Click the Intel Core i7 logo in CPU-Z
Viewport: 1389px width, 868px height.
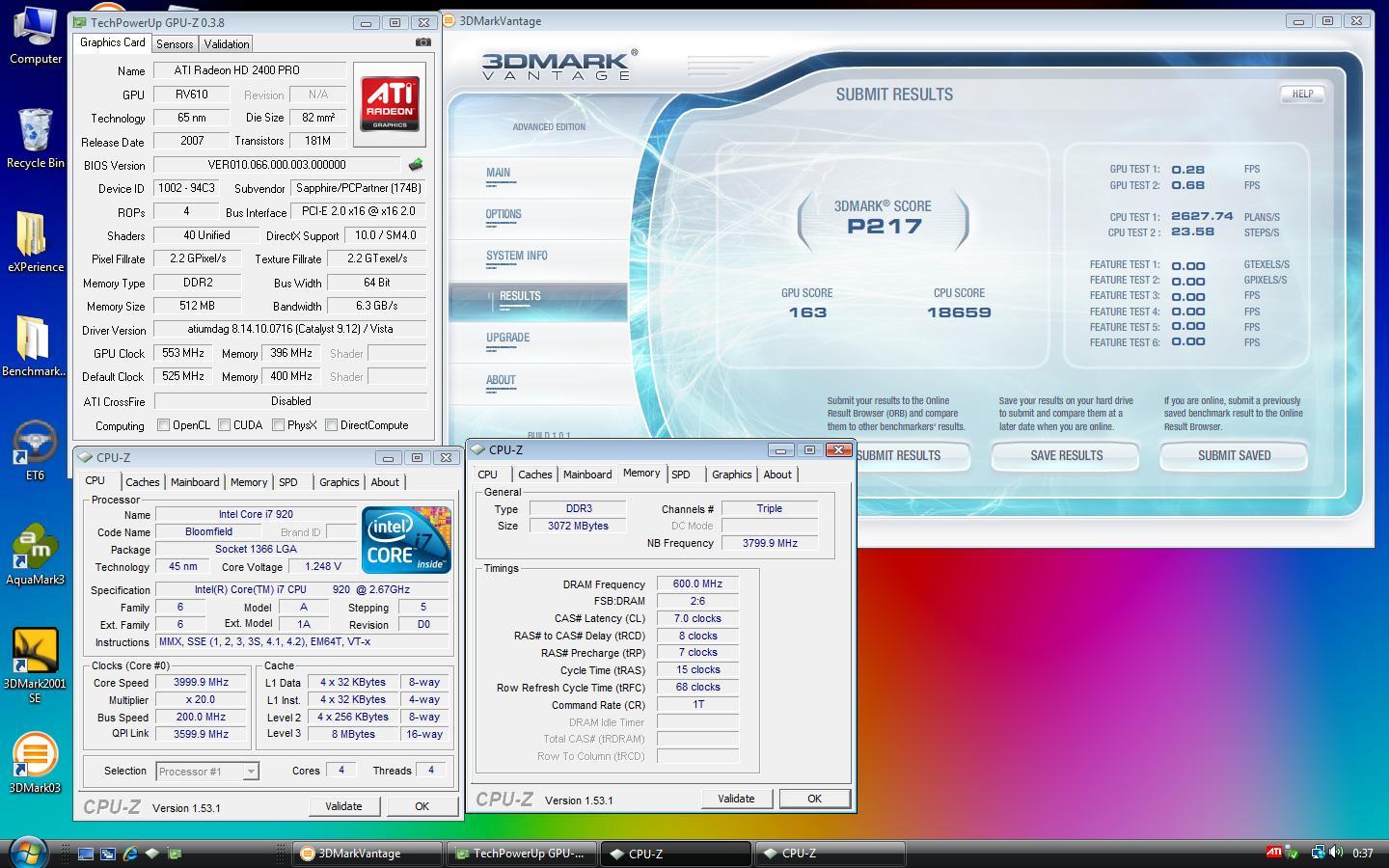pos(406,540)
